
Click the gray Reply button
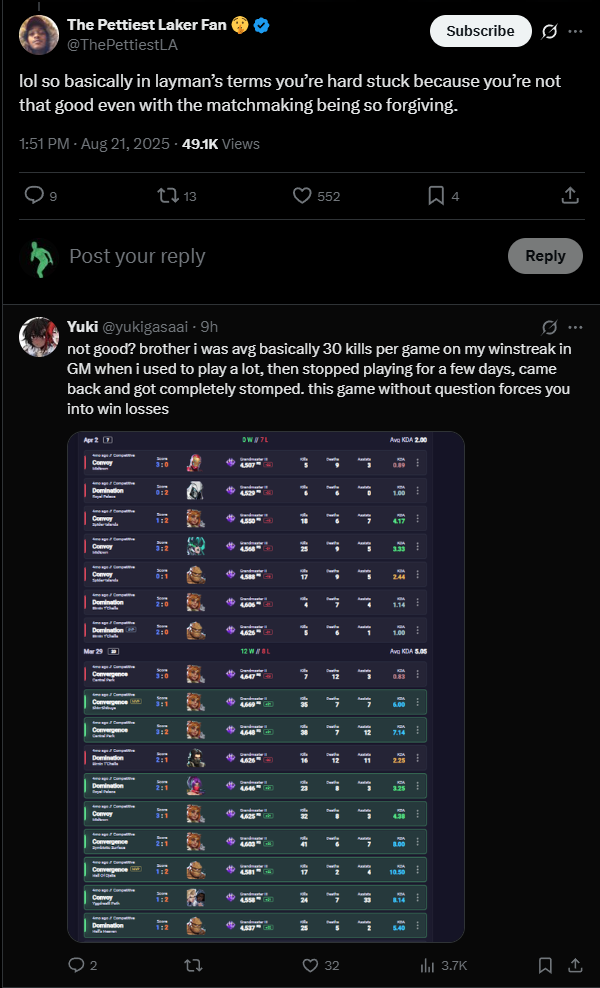click(x=545, y=256)
